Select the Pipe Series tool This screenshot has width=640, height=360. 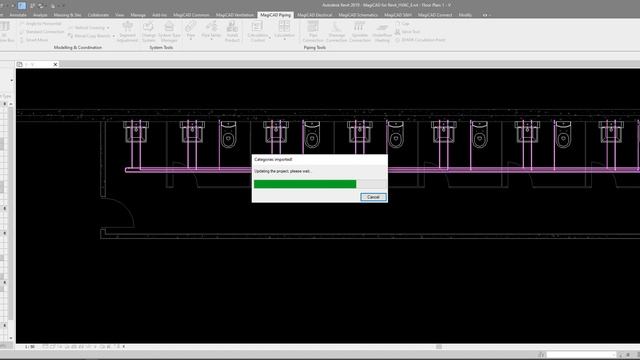(211, 30)
